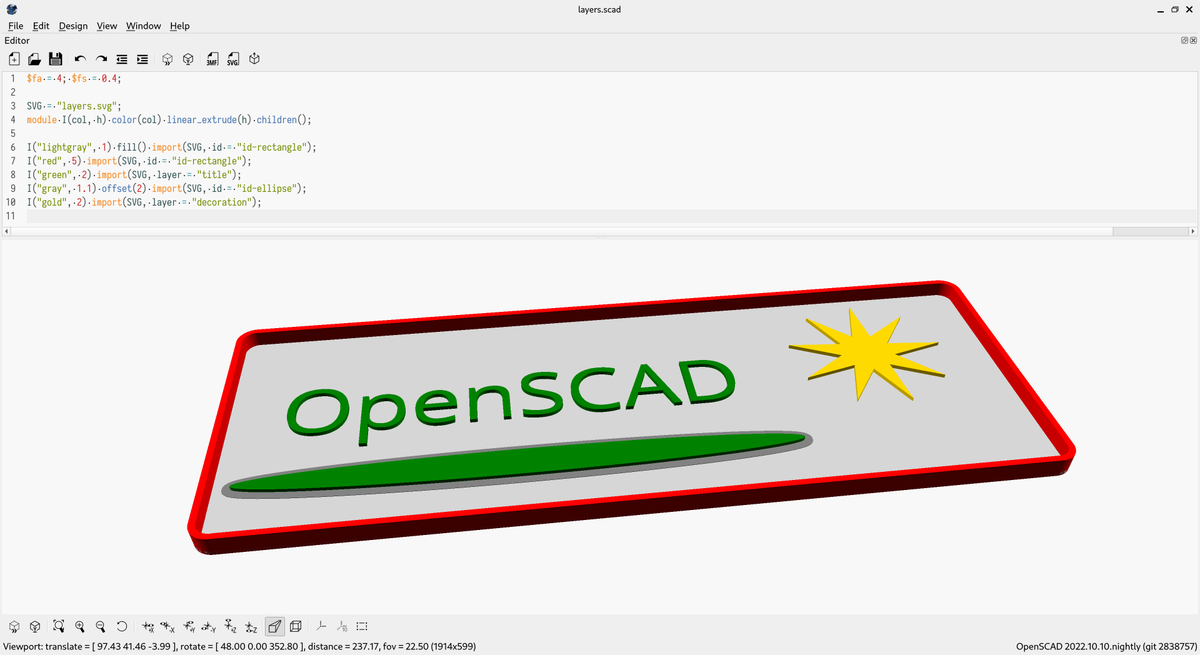
Task: Set view along the +Y axis
Action: 189,627
